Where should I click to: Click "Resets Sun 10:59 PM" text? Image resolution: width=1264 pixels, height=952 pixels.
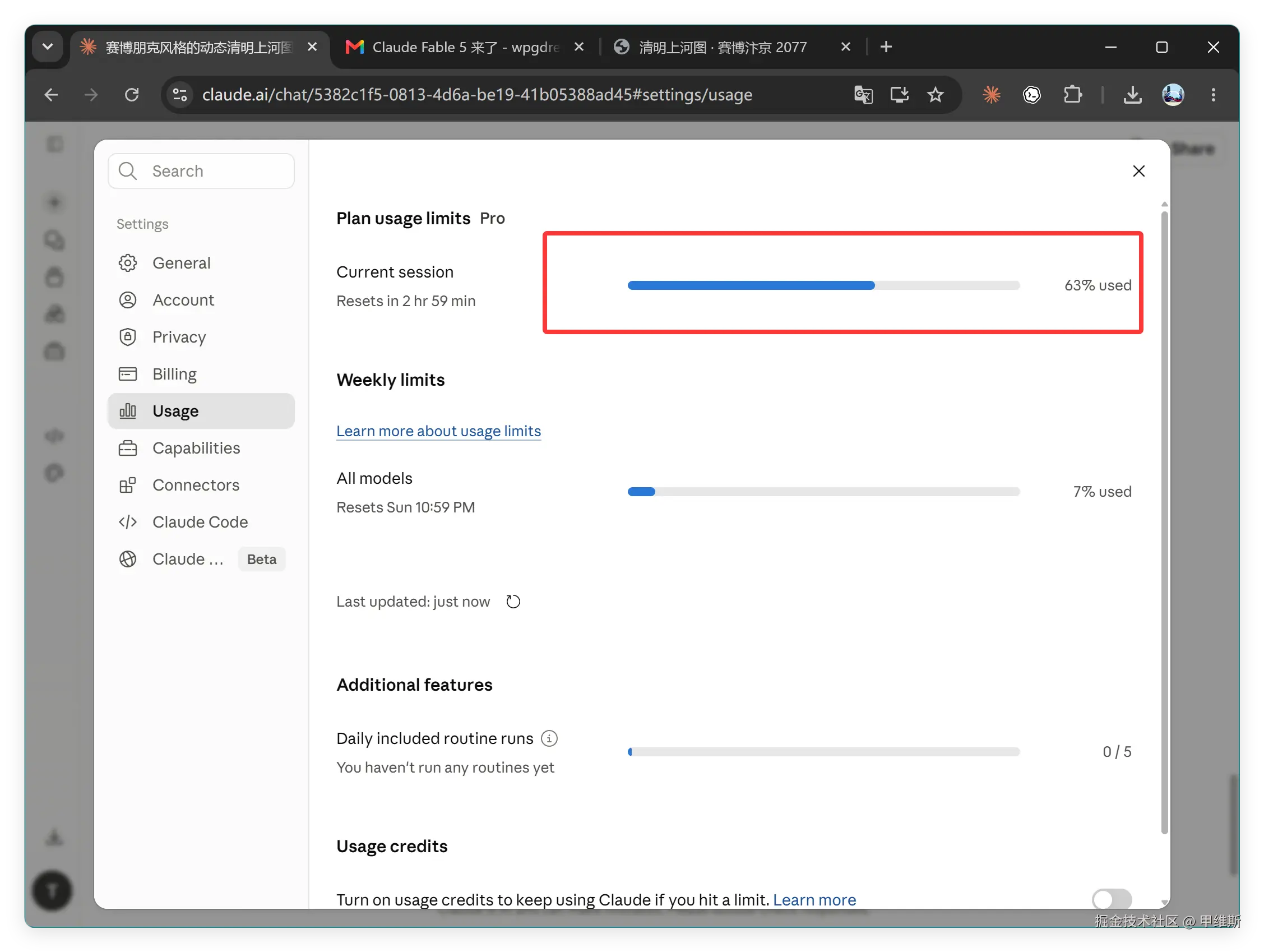406,507
